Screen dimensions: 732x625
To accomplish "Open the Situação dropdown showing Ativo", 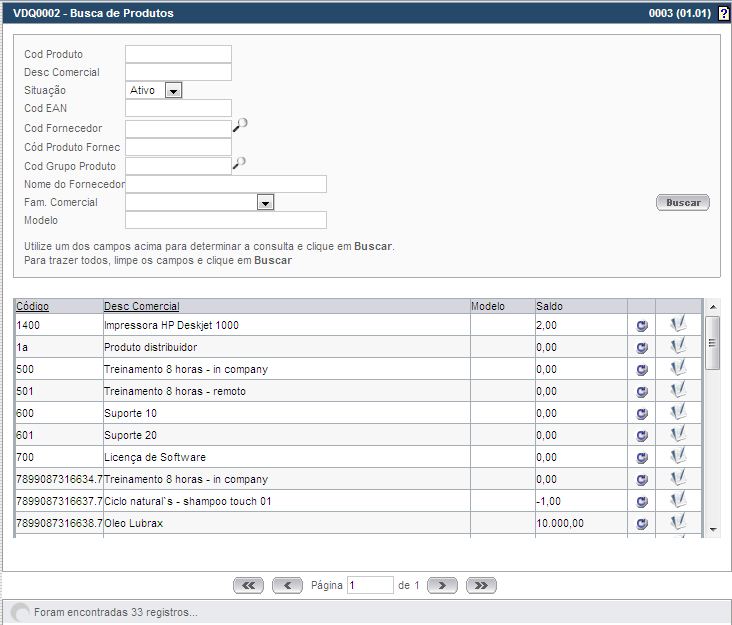I will coord(173,91).
